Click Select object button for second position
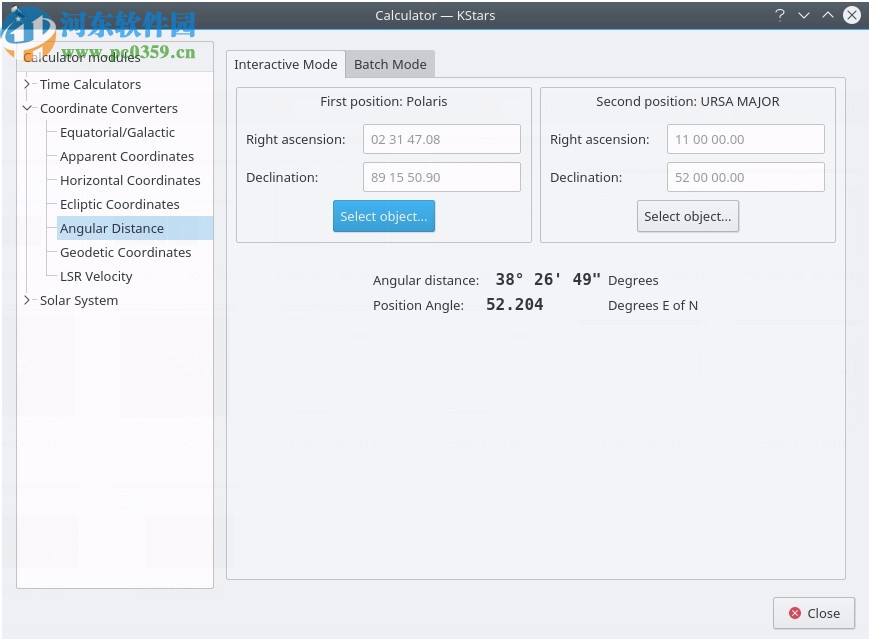This screenshot has width=869, height=639. click(688, 216)
